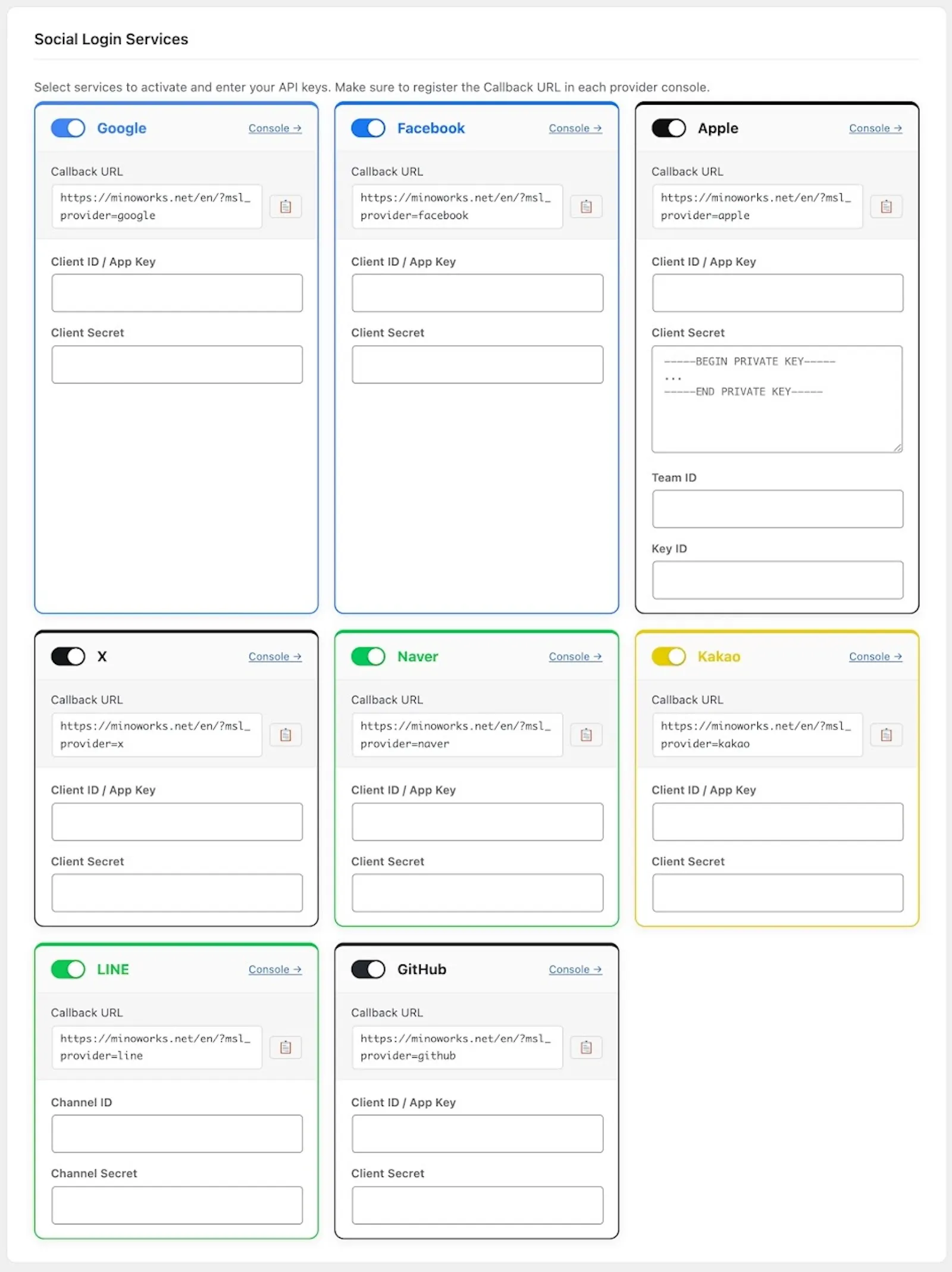Focus the Kakao Client ID field
Viewport: 952px width, 1272px height.
pos(778,822)
